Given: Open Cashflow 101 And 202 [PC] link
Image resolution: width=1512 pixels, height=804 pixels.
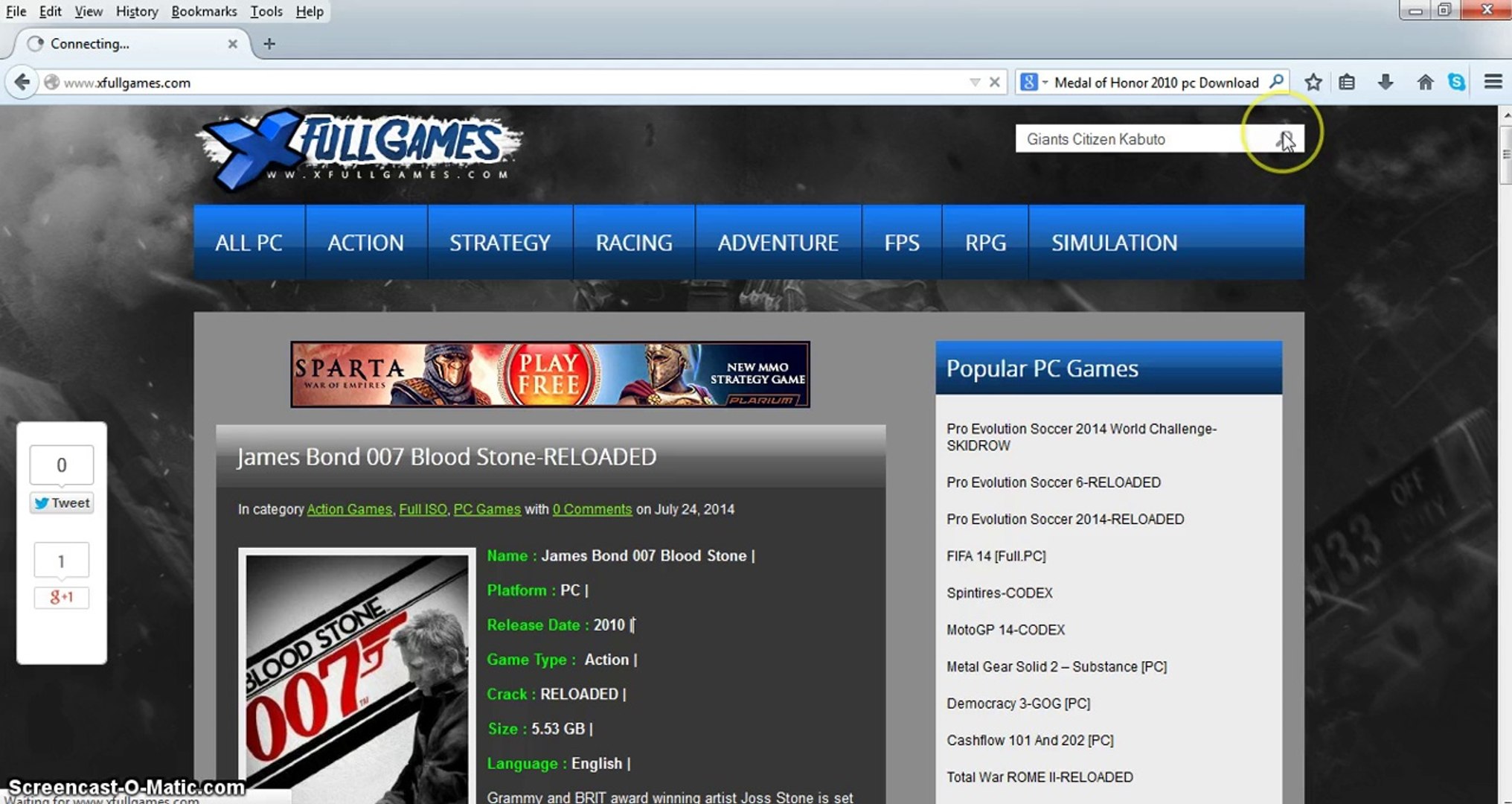Looking at the screenshot, I should click(x=1030, y=740).
